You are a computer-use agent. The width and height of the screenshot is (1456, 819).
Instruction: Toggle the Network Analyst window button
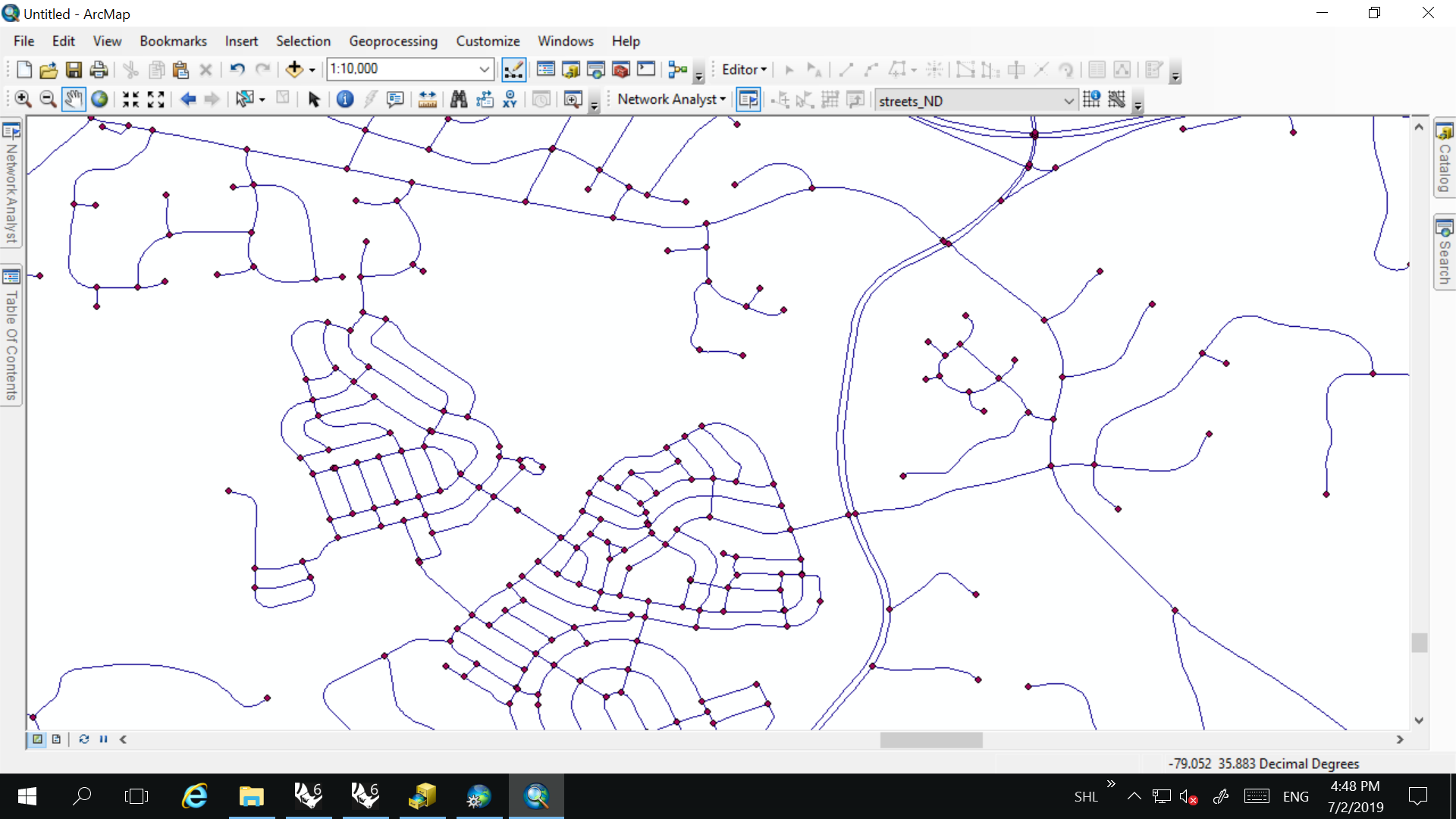[748, 99]
